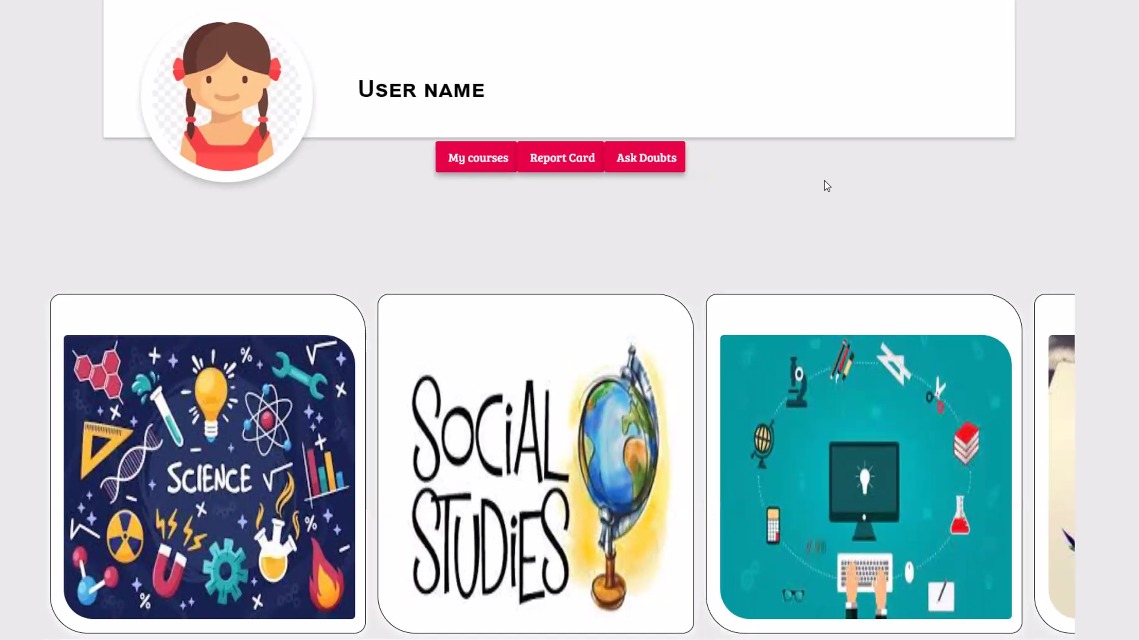Viewport: 1139px width, 640px height.
Task: Click the User name heading
Action: pos(421,89)
